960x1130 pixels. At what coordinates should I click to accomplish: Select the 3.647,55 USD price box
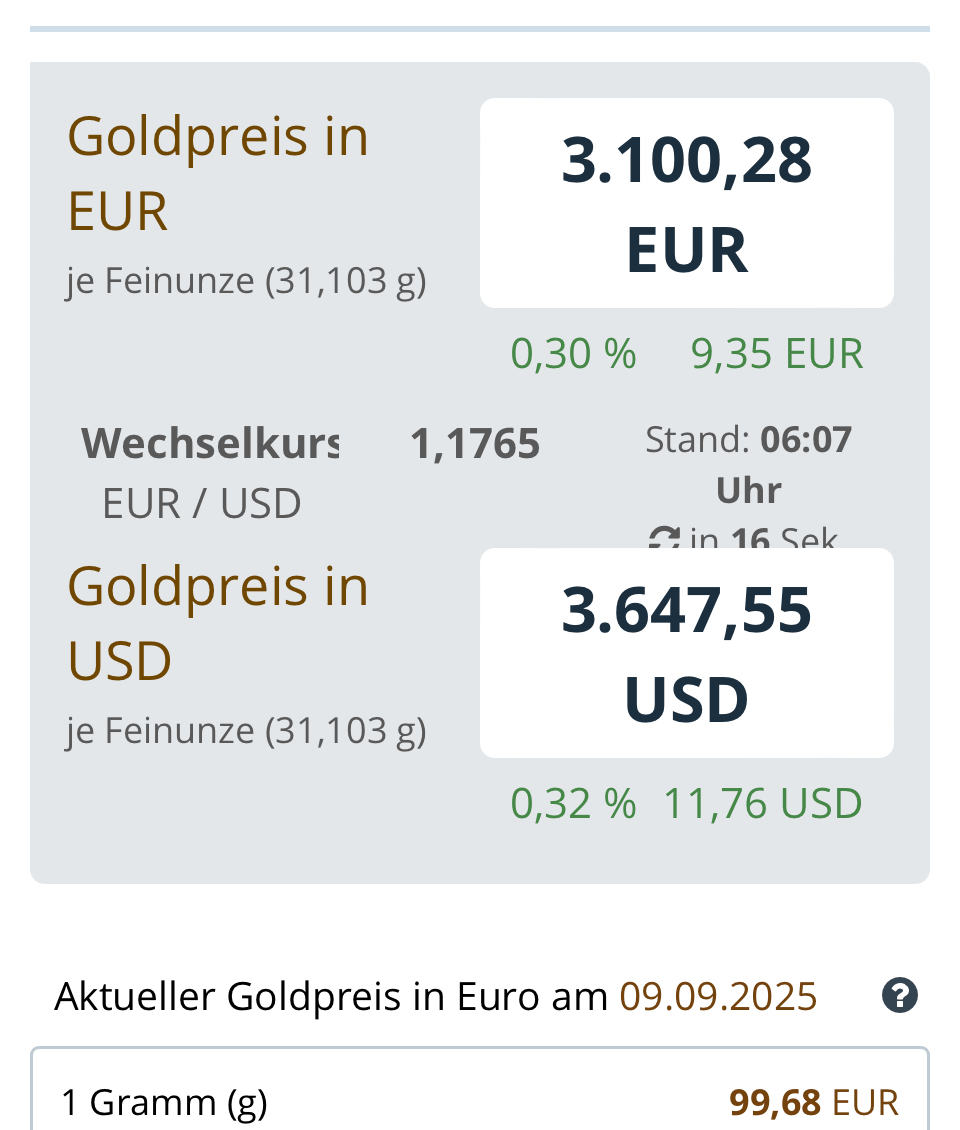[x=686, y=653]
